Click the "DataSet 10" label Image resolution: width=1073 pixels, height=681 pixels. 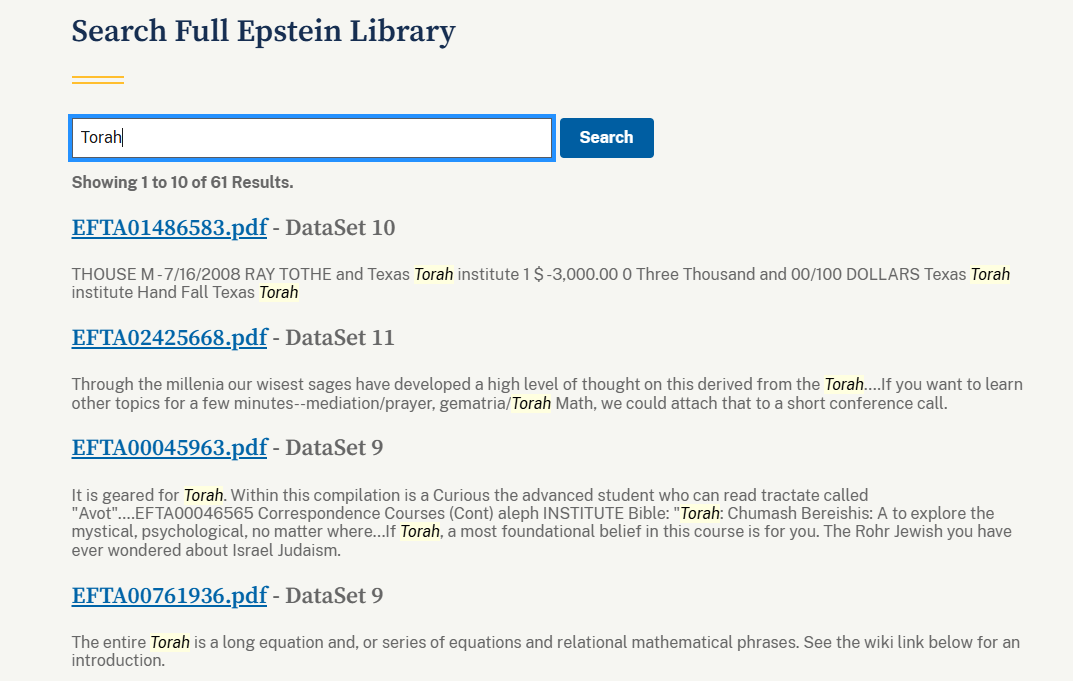tap(340, 228)
